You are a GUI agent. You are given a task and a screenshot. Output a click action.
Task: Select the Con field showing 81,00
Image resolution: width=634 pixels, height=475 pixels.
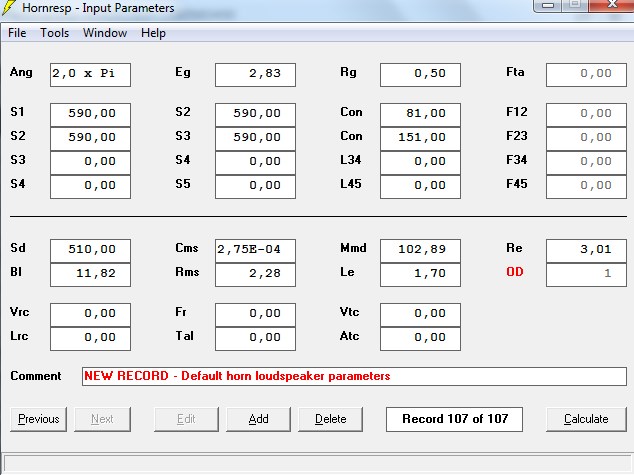pos(420,114)
